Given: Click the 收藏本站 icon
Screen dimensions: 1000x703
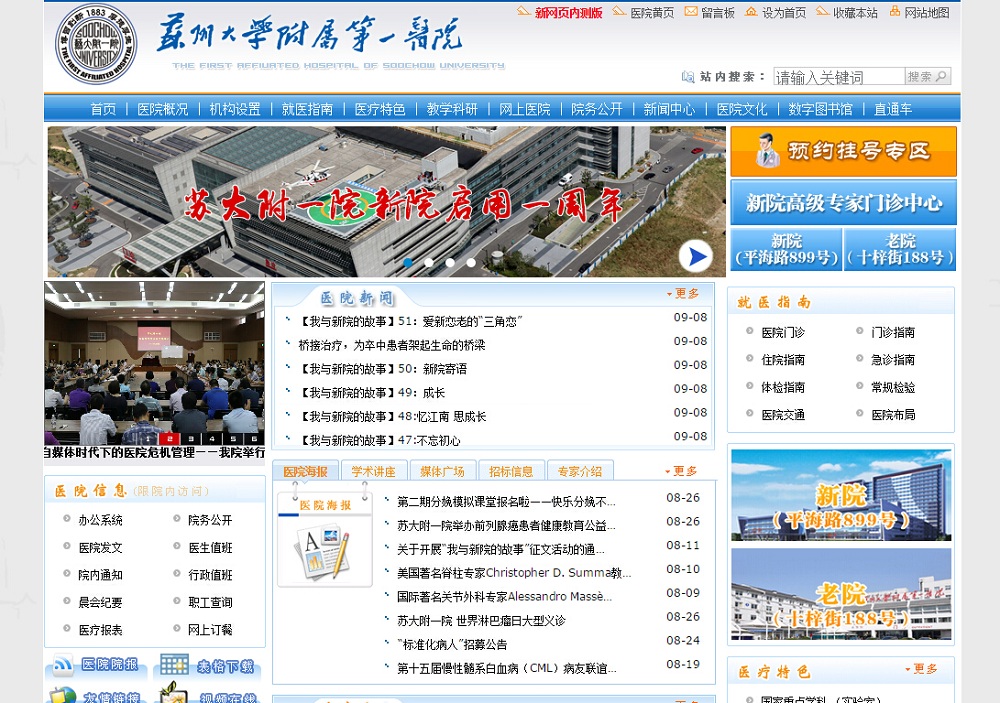Looking at the screenshot, I should click(823, 11).
